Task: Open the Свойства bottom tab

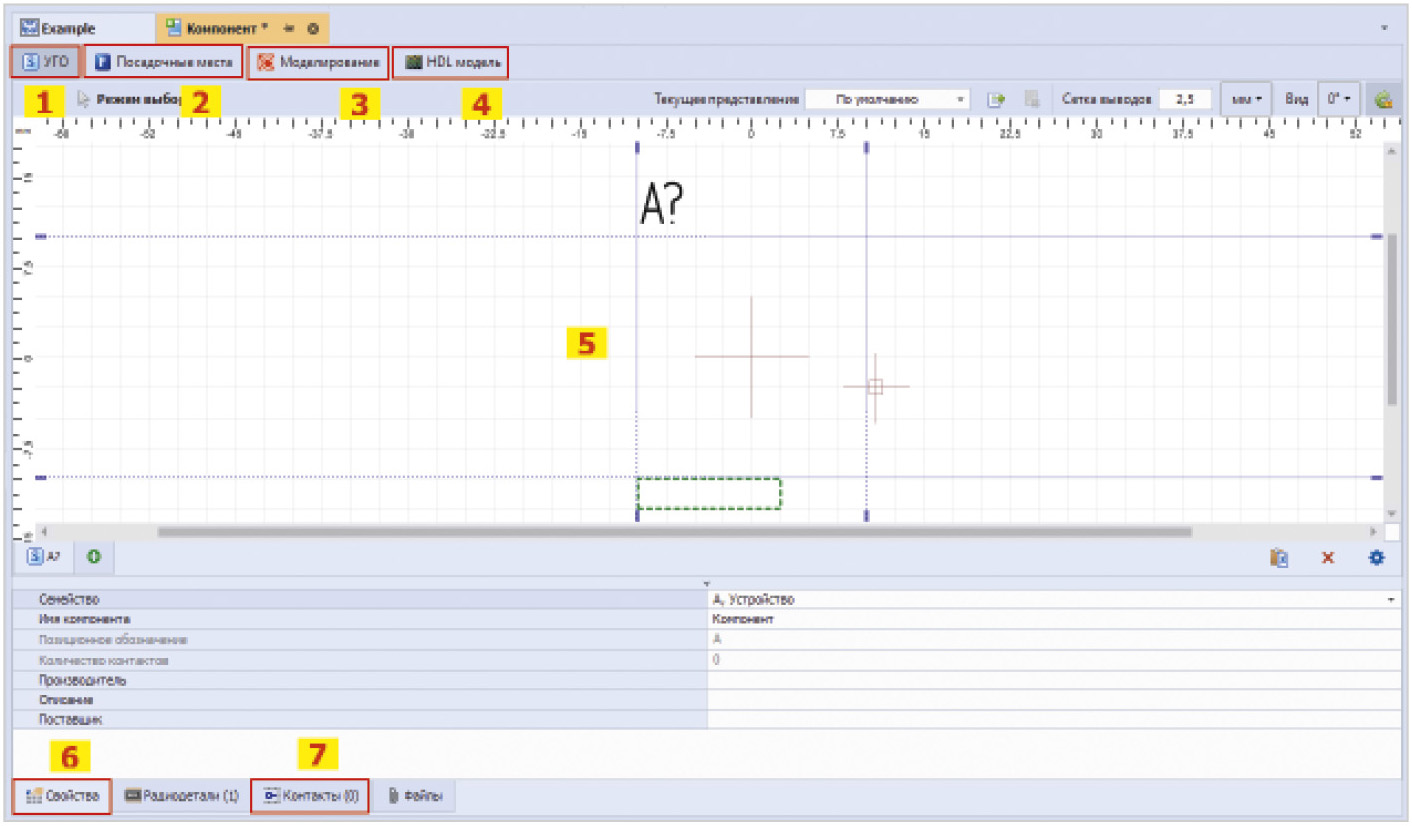Action: pos(62,796)
